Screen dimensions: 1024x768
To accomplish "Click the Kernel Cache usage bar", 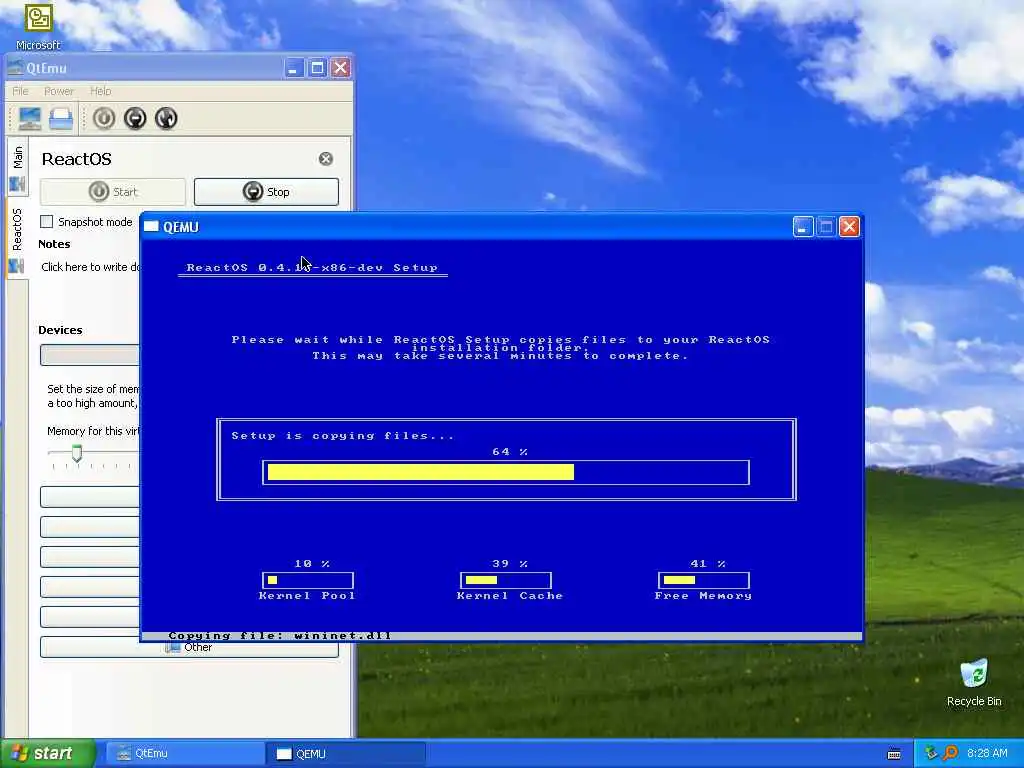I will tap(506, 580).
